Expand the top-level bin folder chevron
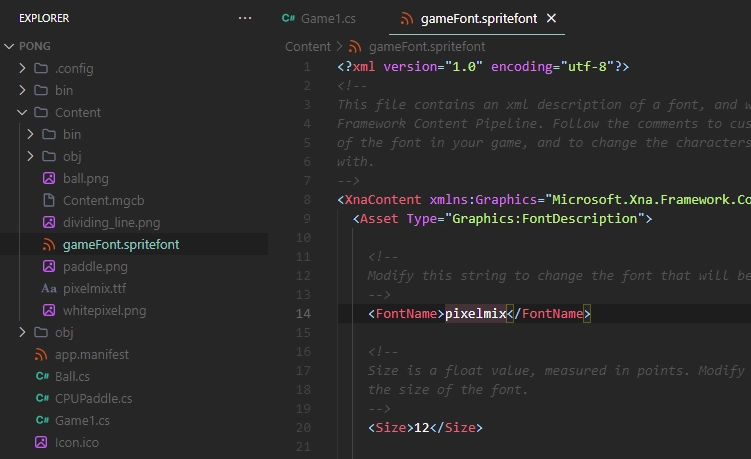Viewport: 751px width, 459px height. tap(22, 90)
